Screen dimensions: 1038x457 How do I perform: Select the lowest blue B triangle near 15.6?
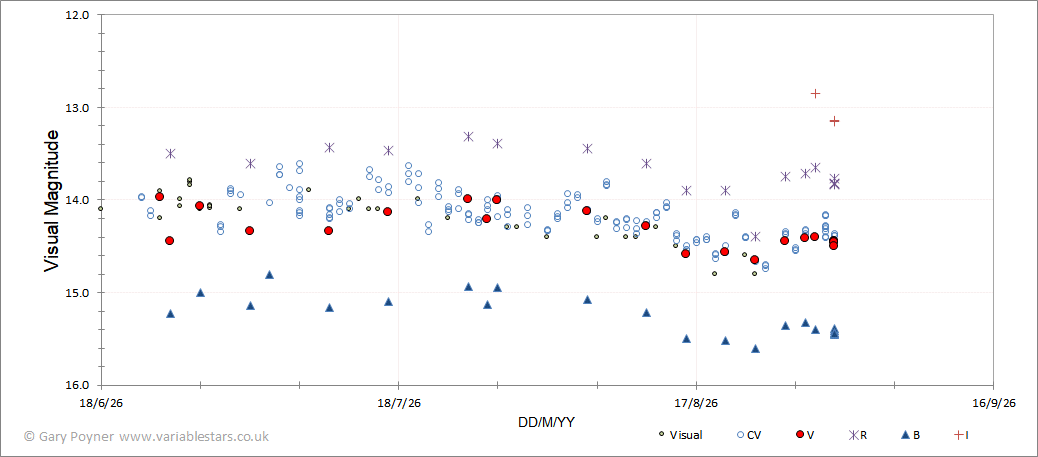point(755,348)
